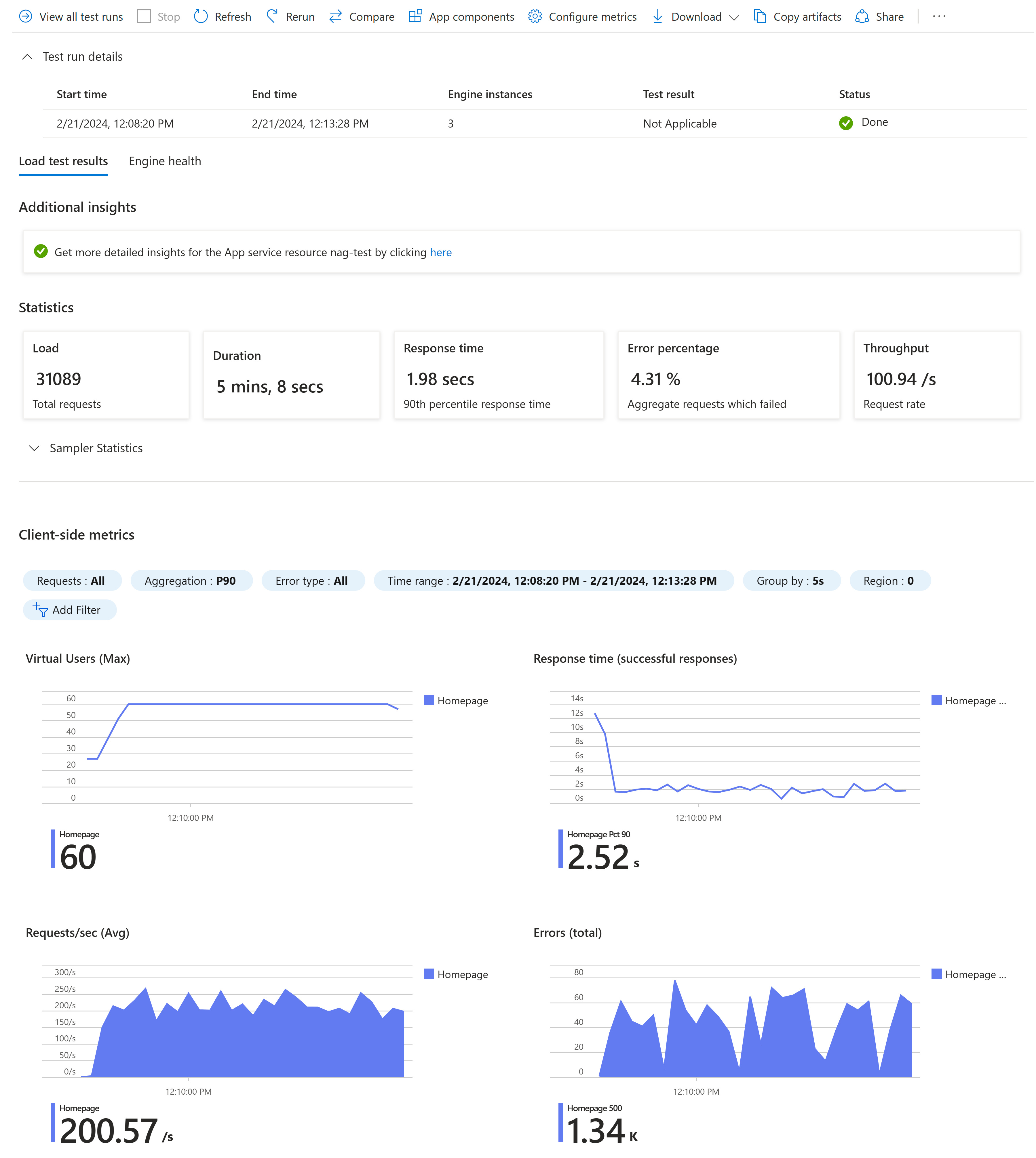
Task: Open Compare via its arrows icon
Action: point(336,16)
